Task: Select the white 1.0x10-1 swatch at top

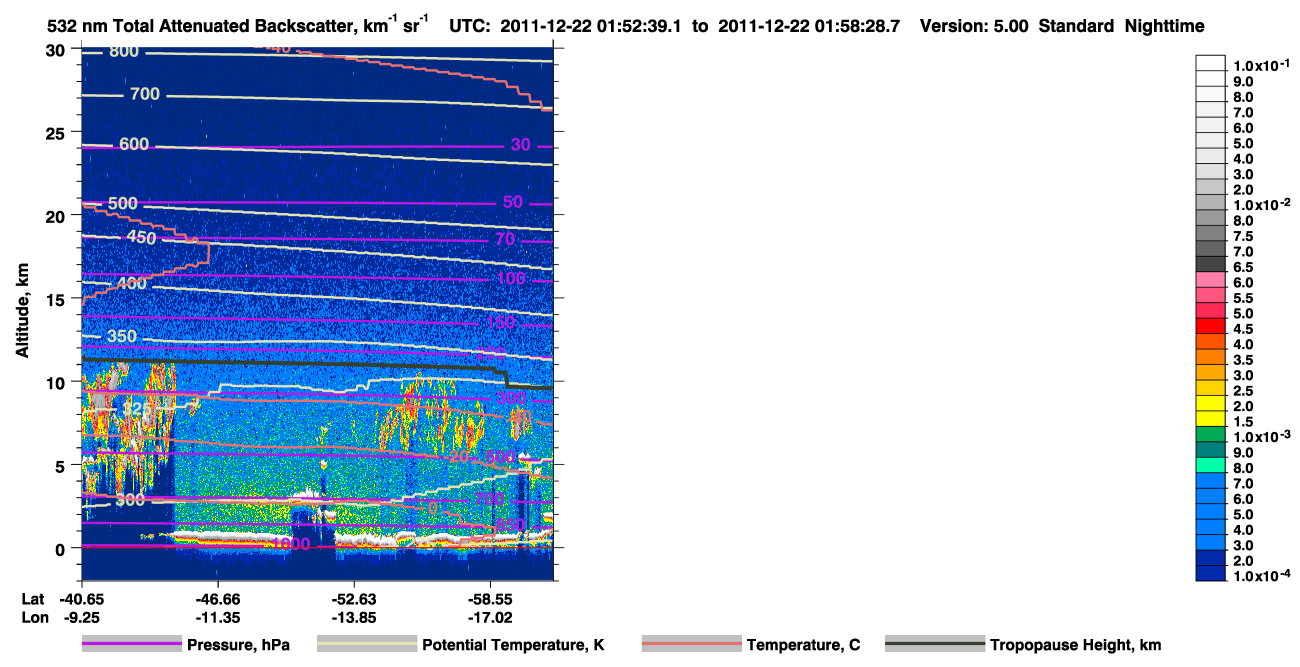Action: point(1211,63)
